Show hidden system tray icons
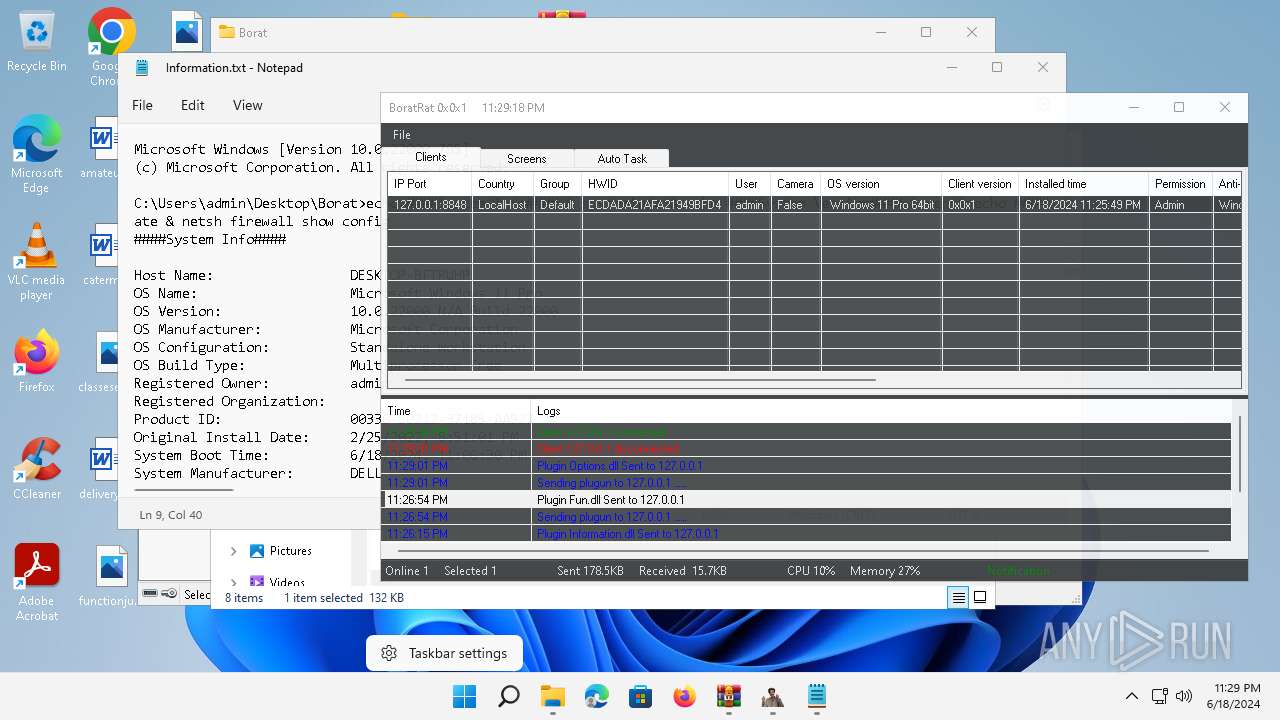This screenshot has height=720, width=1280. coord(1131,696)
